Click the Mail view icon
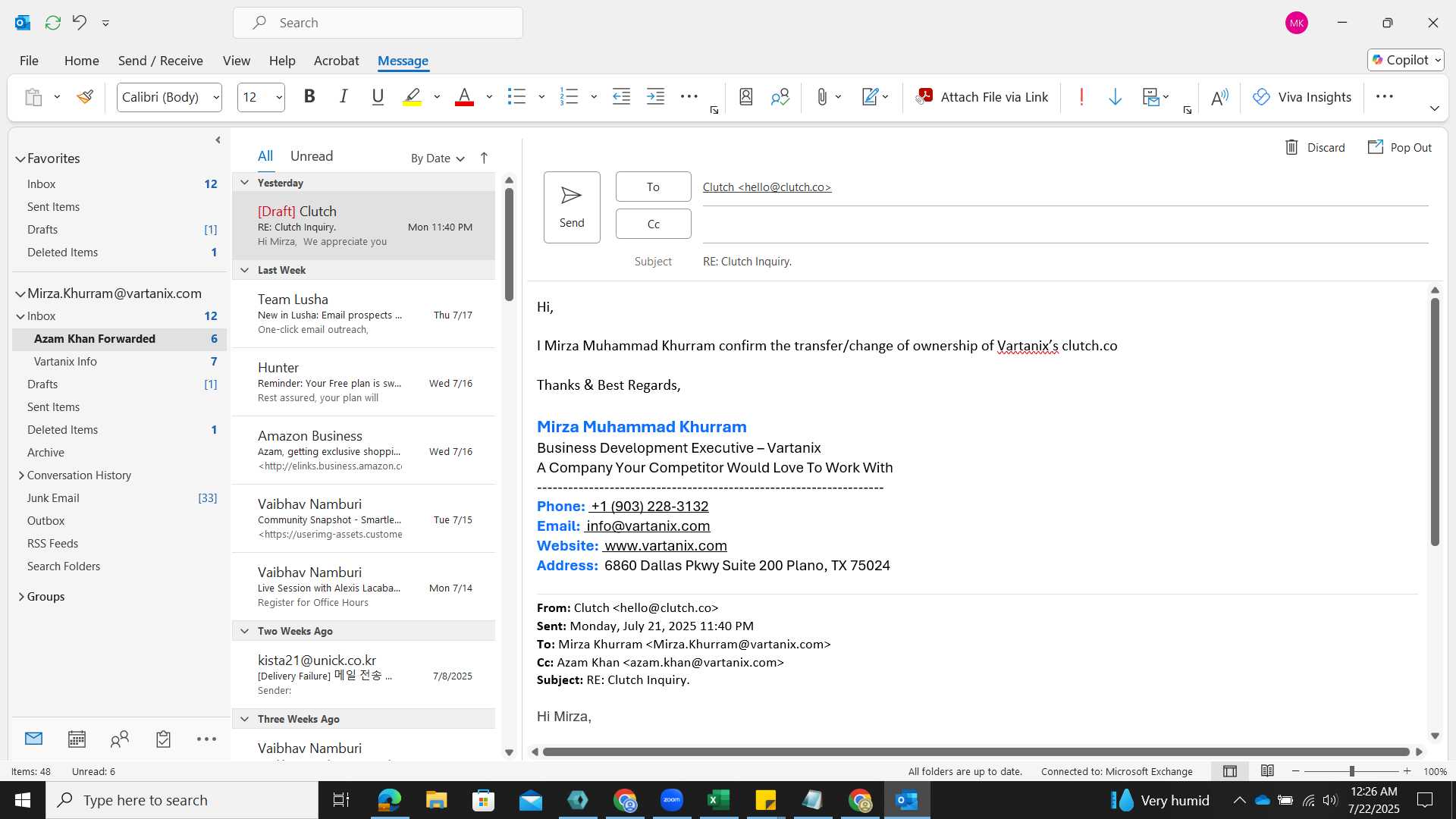Viewport: 1456px width, 819px height. pyautogui.click(x=33, y=739)
